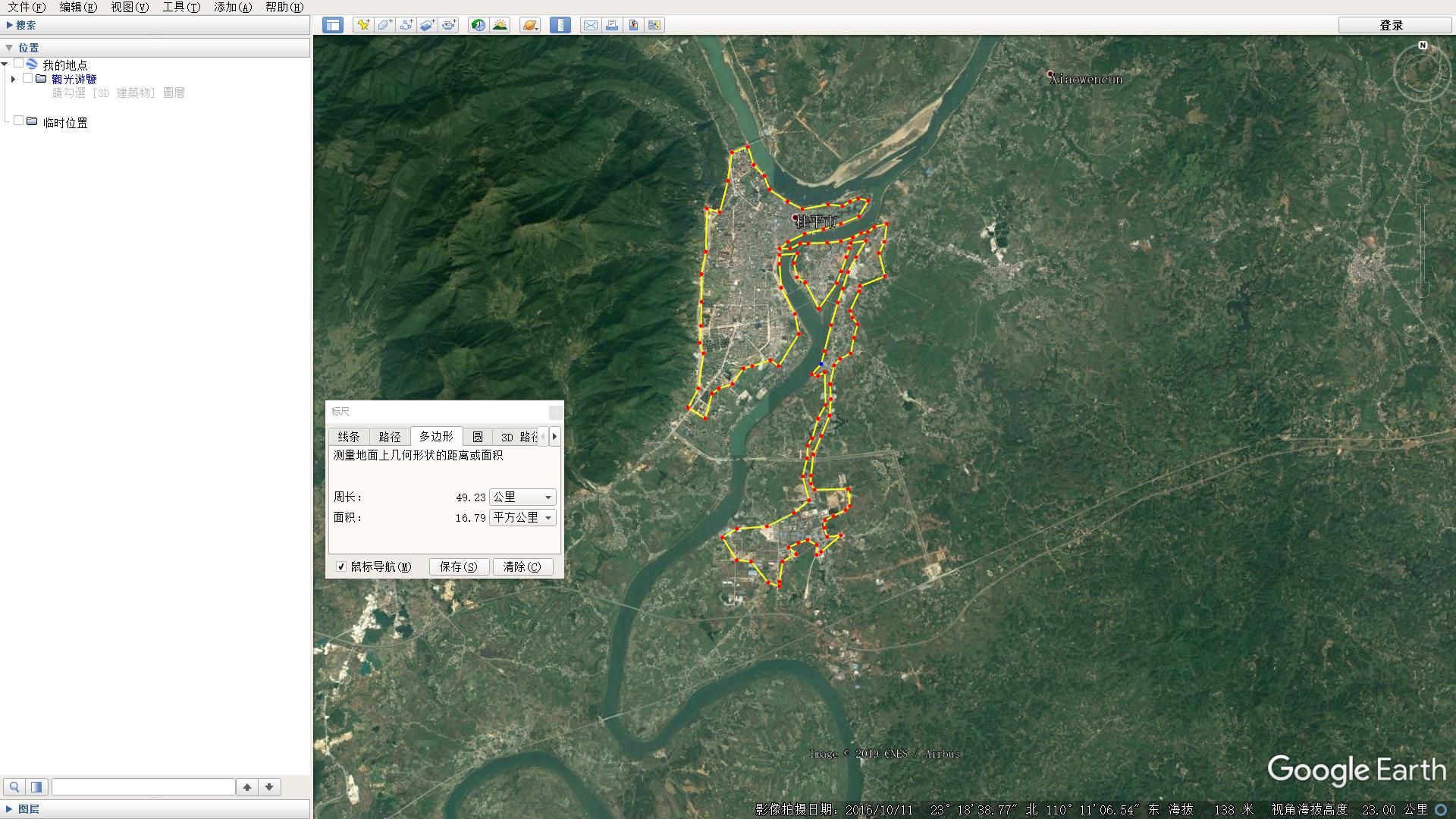The width and height of the screenshot is (1456, 819).
Task: Show historical imagery clock icon
Action: tap(478, 25)
